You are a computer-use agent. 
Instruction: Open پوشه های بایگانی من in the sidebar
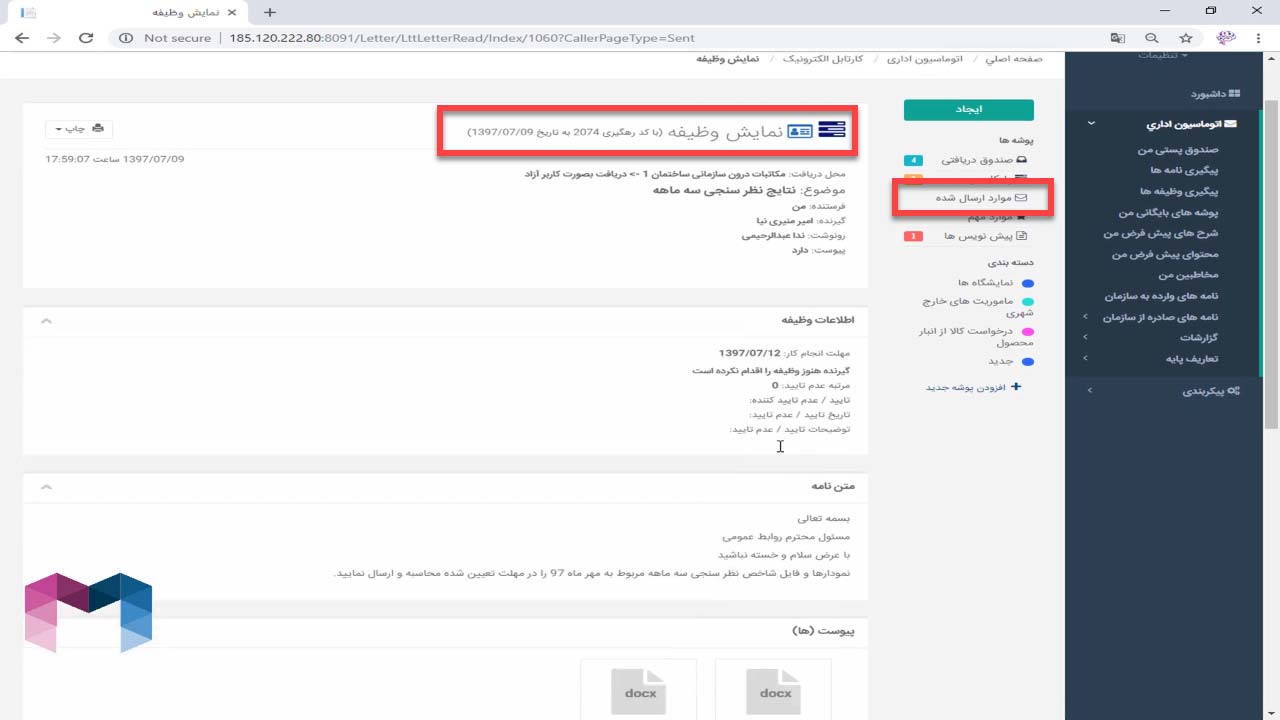(x=1169, y=213)
